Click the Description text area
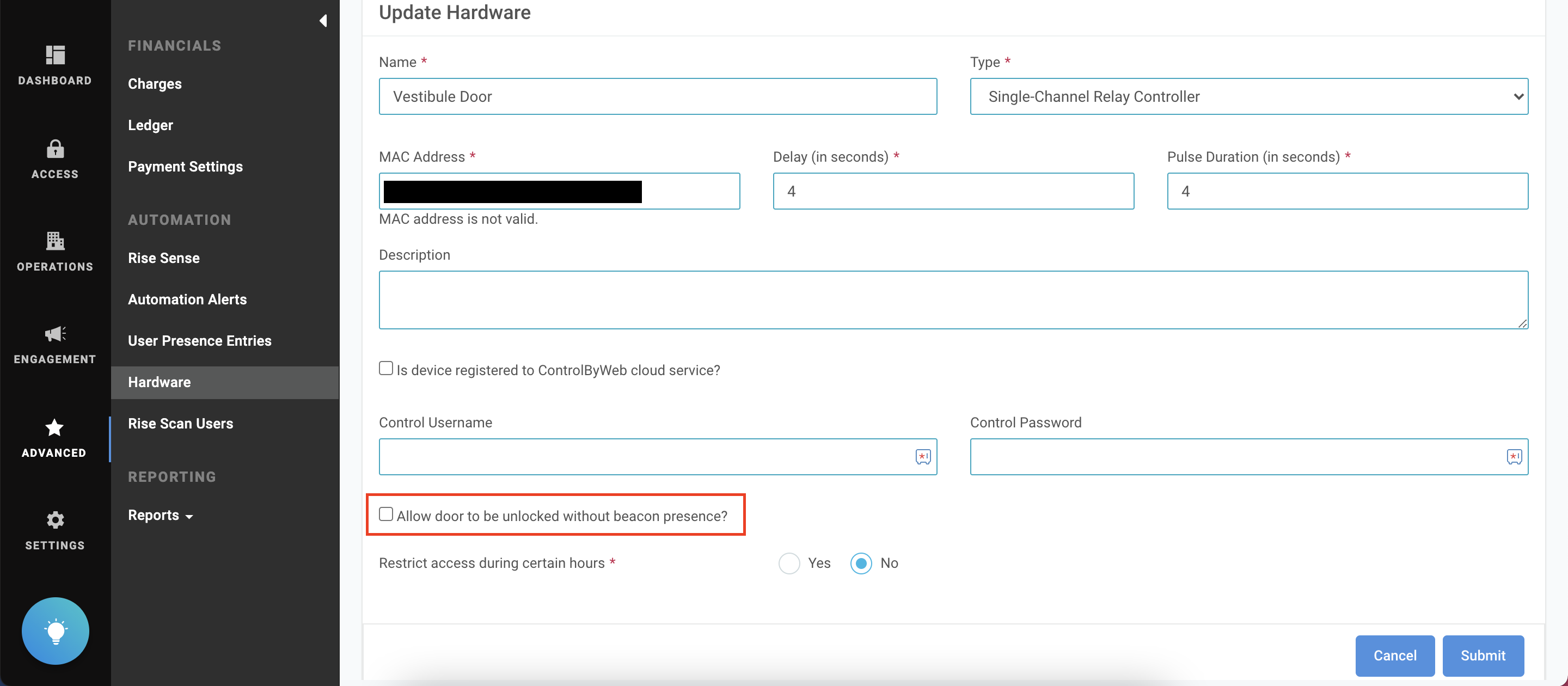 (x=953, y=300)
